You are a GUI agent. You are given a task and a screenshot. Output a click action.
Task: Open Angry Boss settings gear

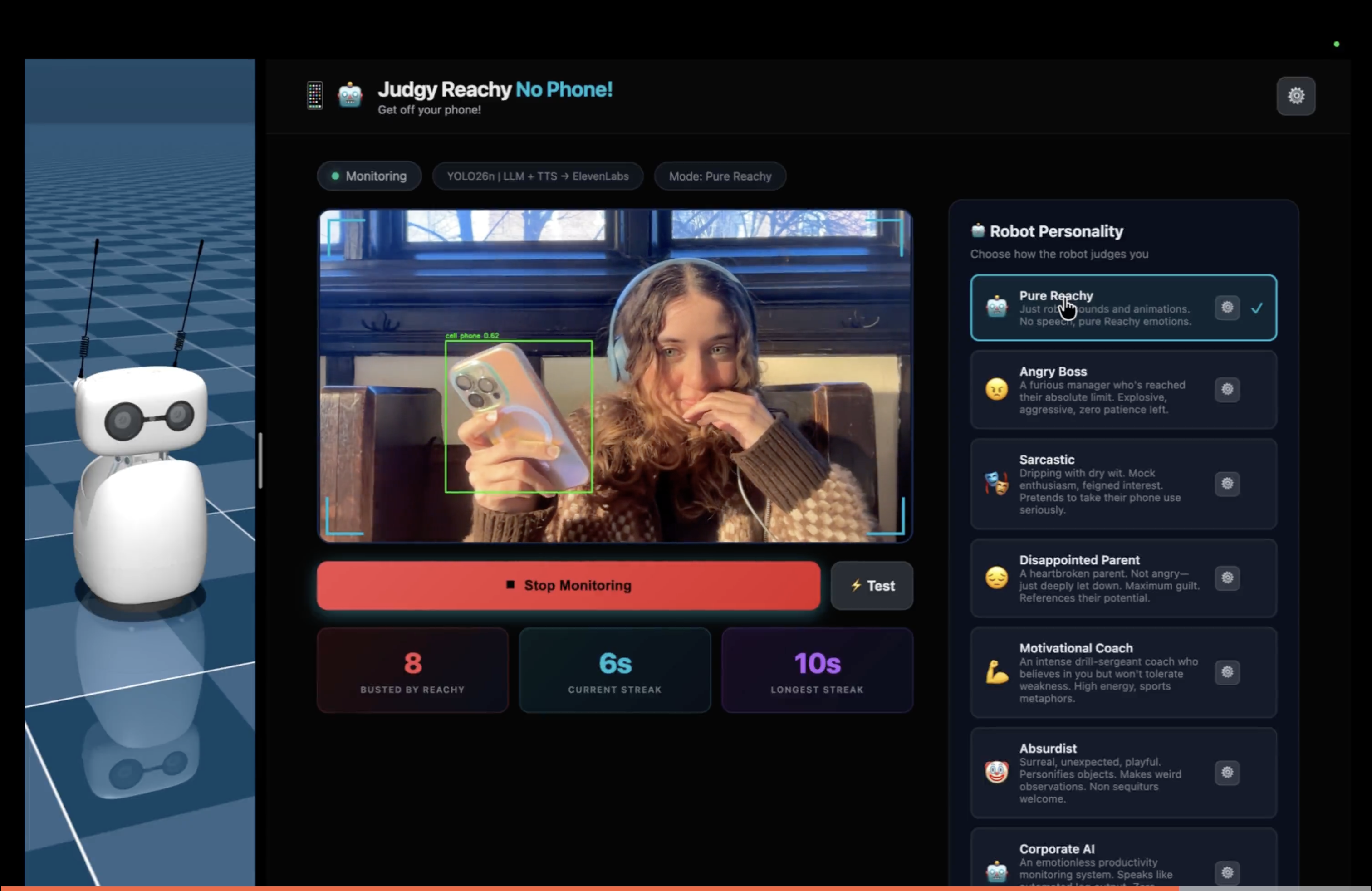click(1227, 389)
